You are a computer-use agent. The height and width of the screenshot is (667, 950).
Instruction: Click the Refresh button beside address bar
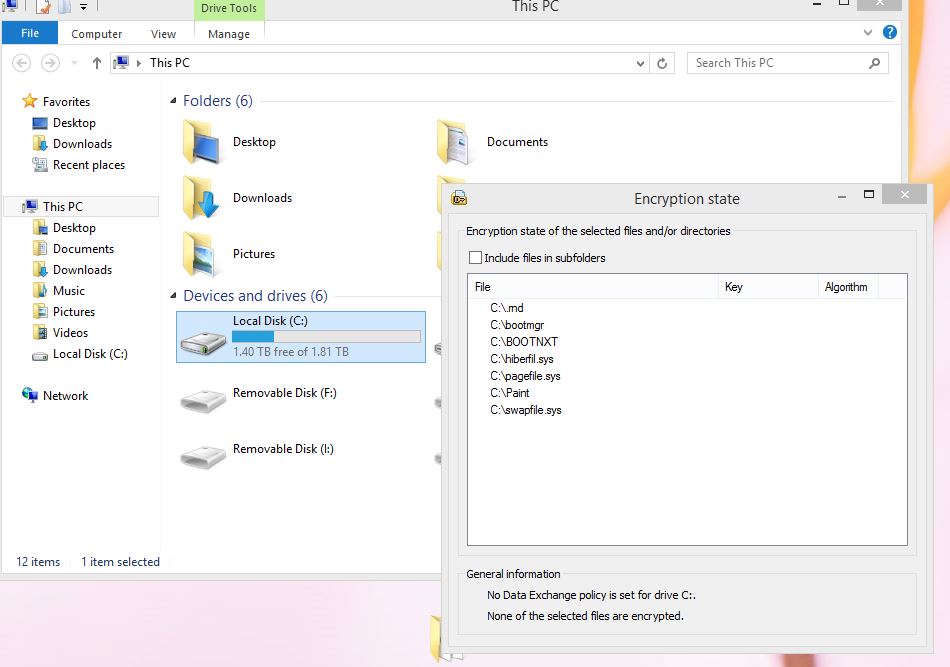(x=662, y=63)
